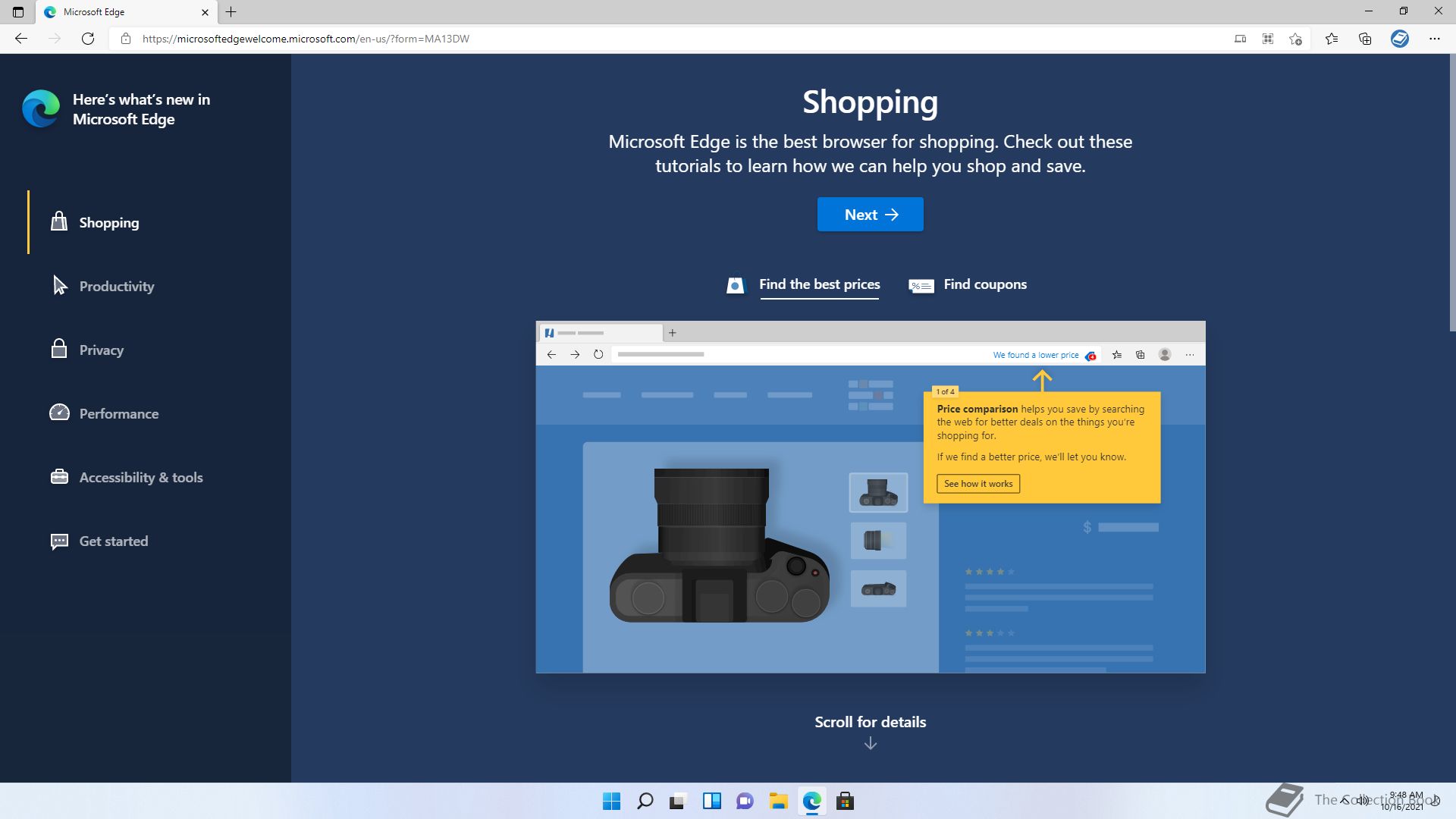Open the Collections panel

tap(1365, 39)
